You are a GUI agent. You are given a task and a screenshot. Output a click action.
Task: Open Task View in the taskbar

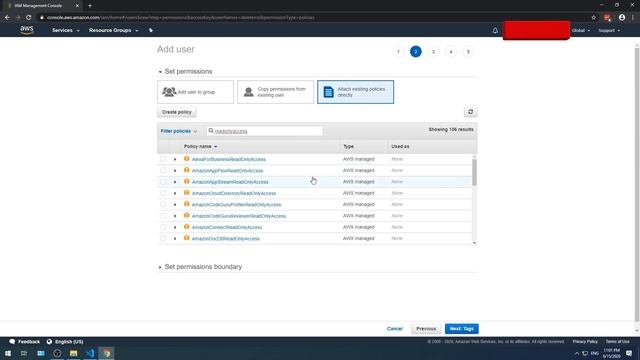[24, 353]
